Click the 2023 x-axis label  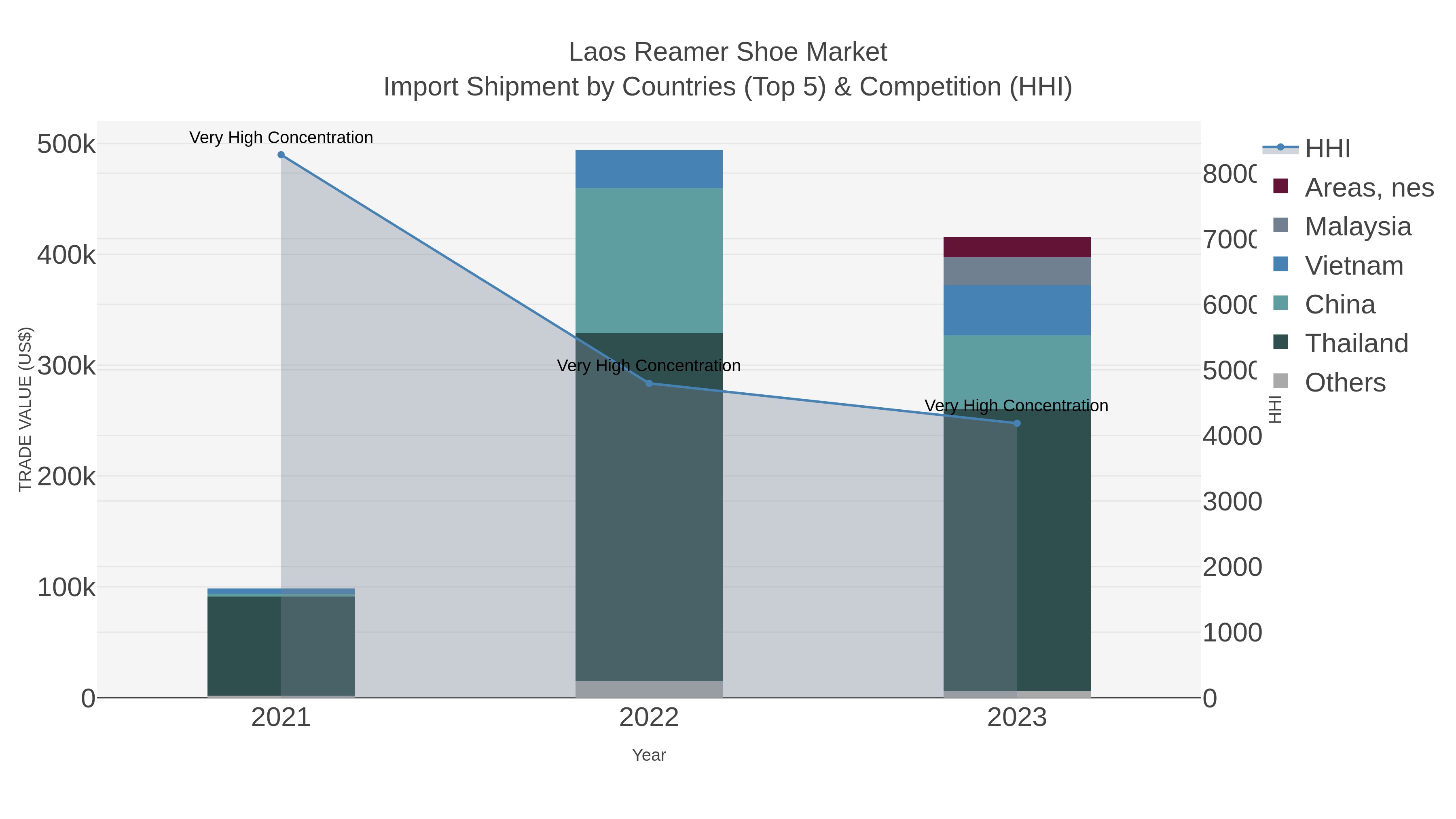coord(1017,718)
